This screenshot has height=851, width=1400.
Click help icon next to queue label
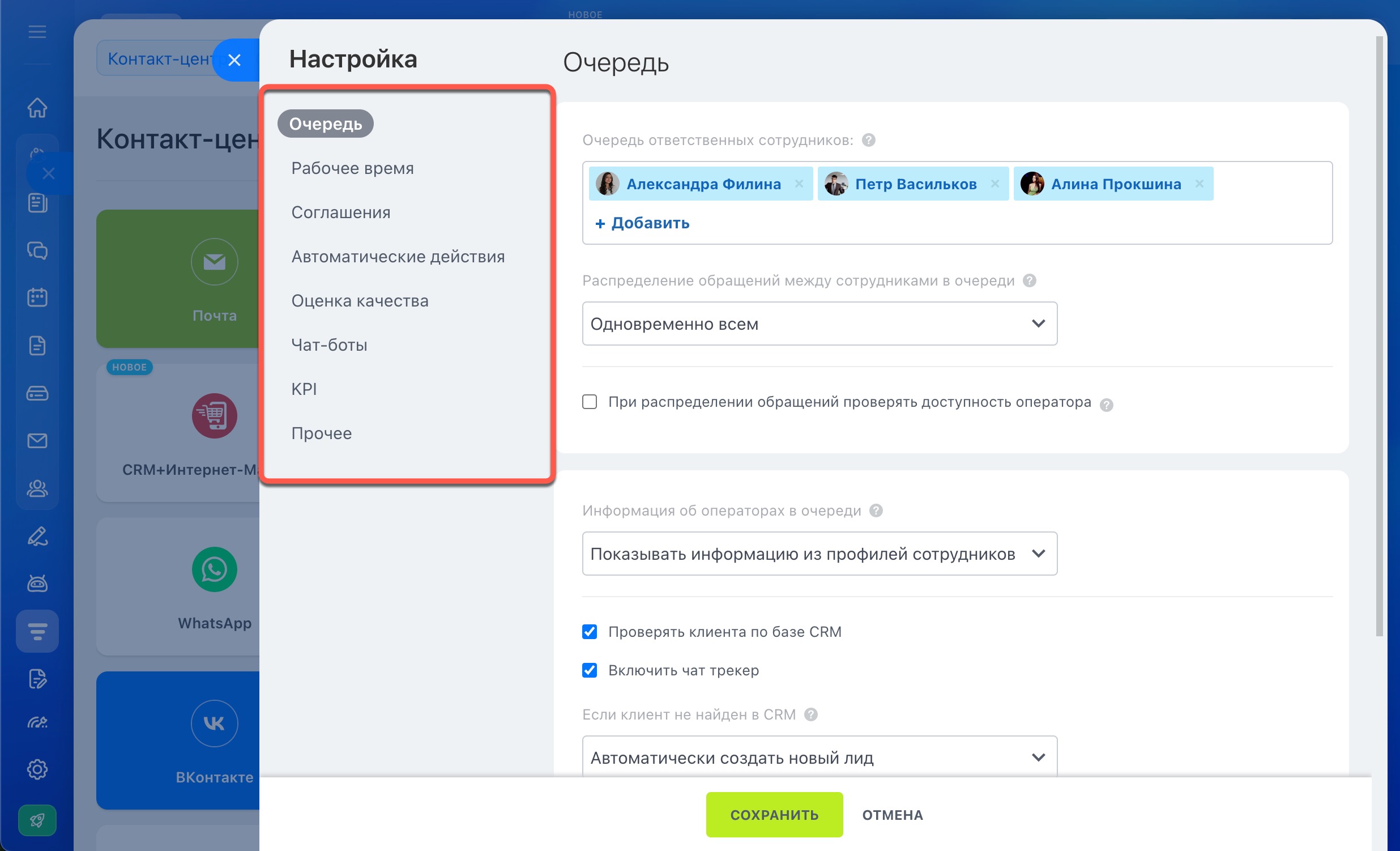868,140
